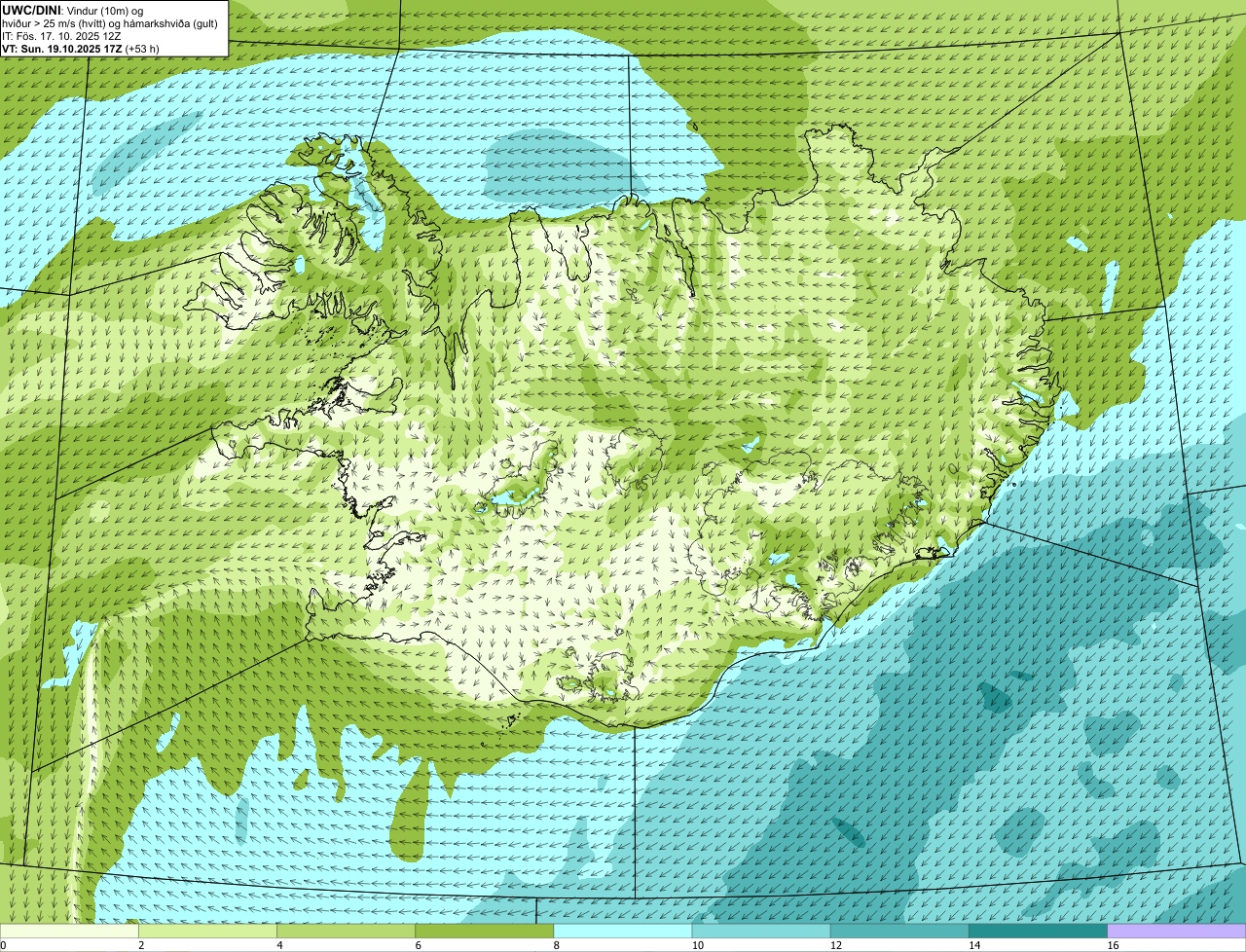Pick the 10–12 m/s turquoise legend swatch
This screenshot has width=1246, height=952.
tap(761, 931)
